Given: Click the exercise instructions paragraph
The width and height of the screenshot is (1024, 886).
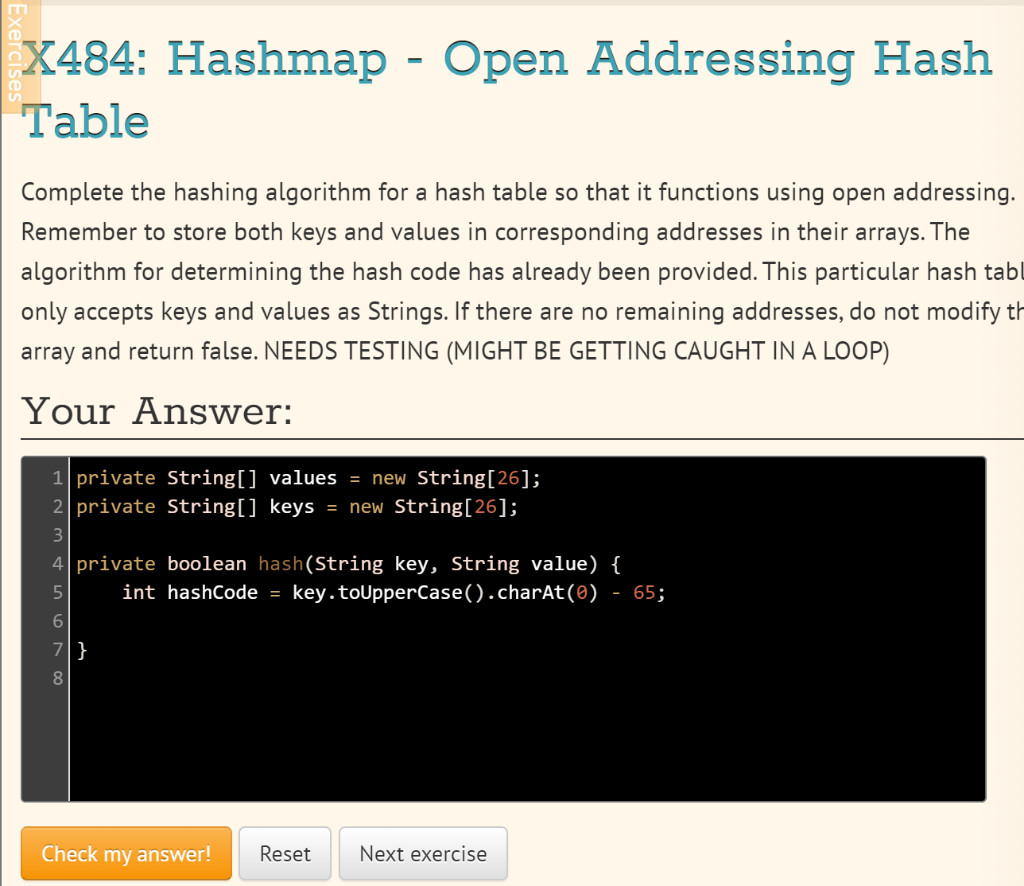Looking at the screenshot, I should tap(500, 271).
